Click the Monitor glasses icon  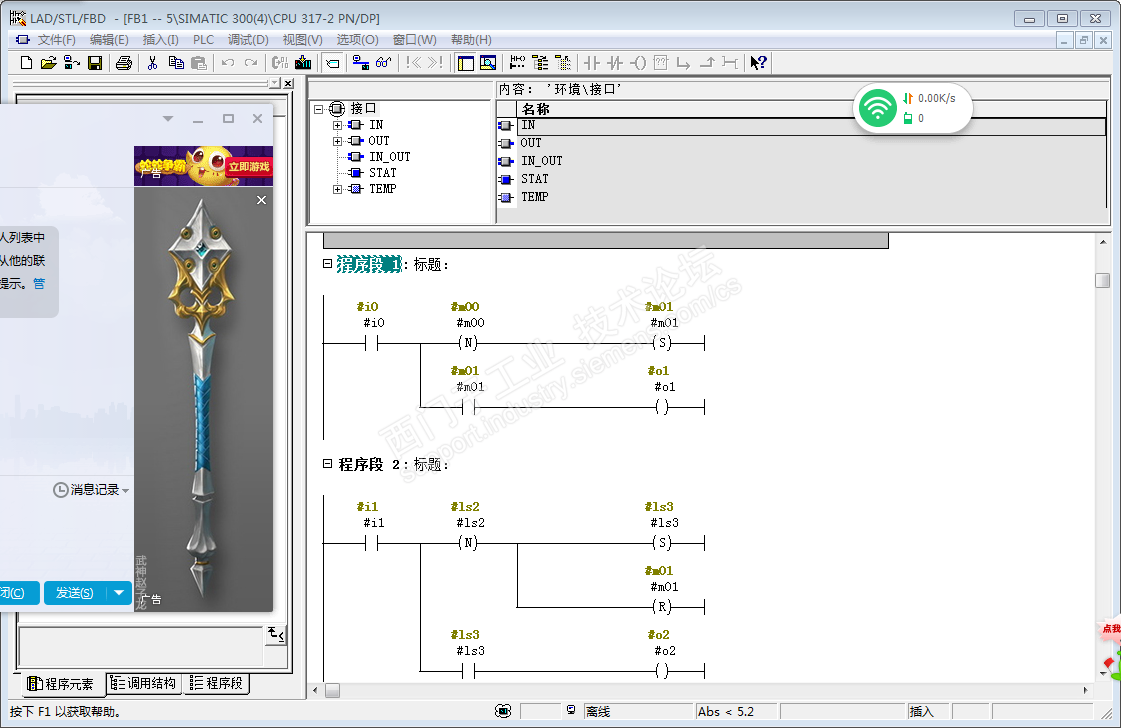click(384, 63)
